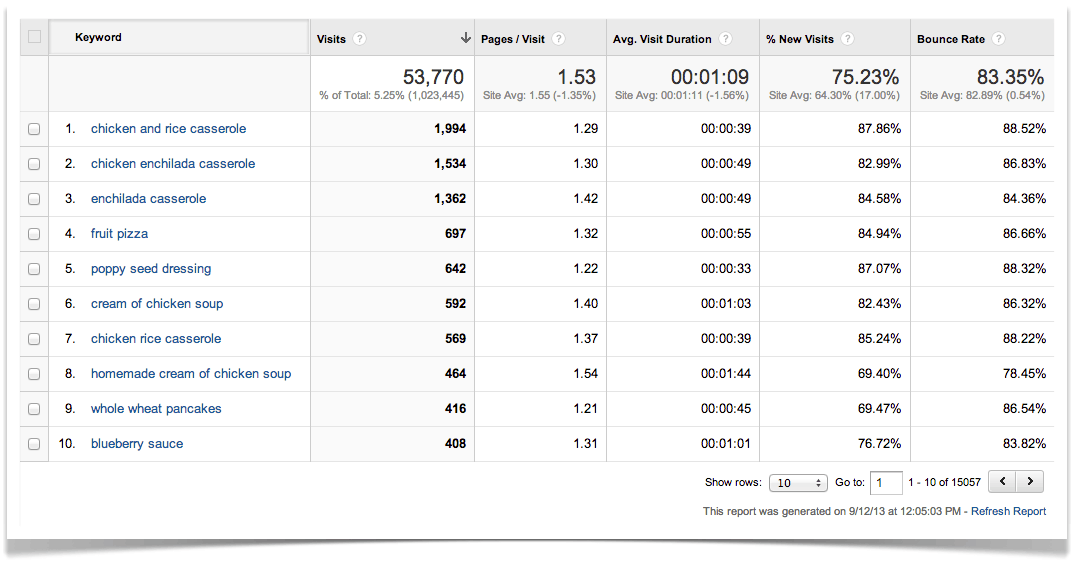The width and height of the screenshot is (1077, 568).
Task: Click the Refresh Report link
Action: [1008, 511]
